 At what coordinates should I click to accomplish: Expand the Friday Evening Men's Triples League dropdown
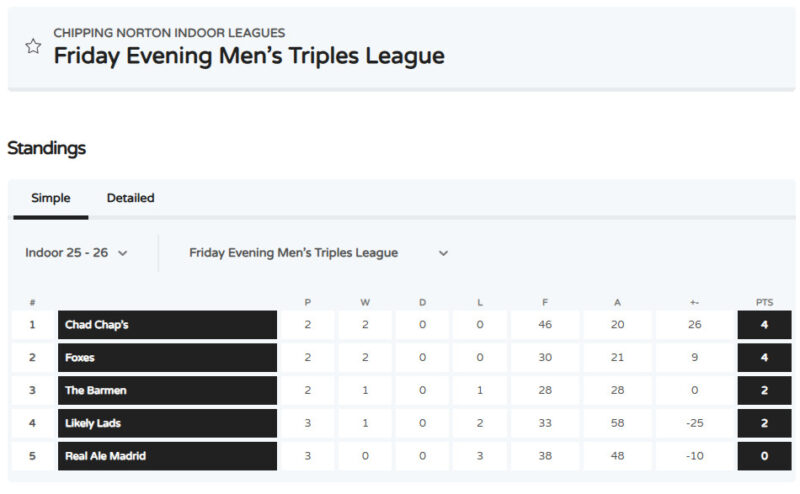click(x=318, y=253)
